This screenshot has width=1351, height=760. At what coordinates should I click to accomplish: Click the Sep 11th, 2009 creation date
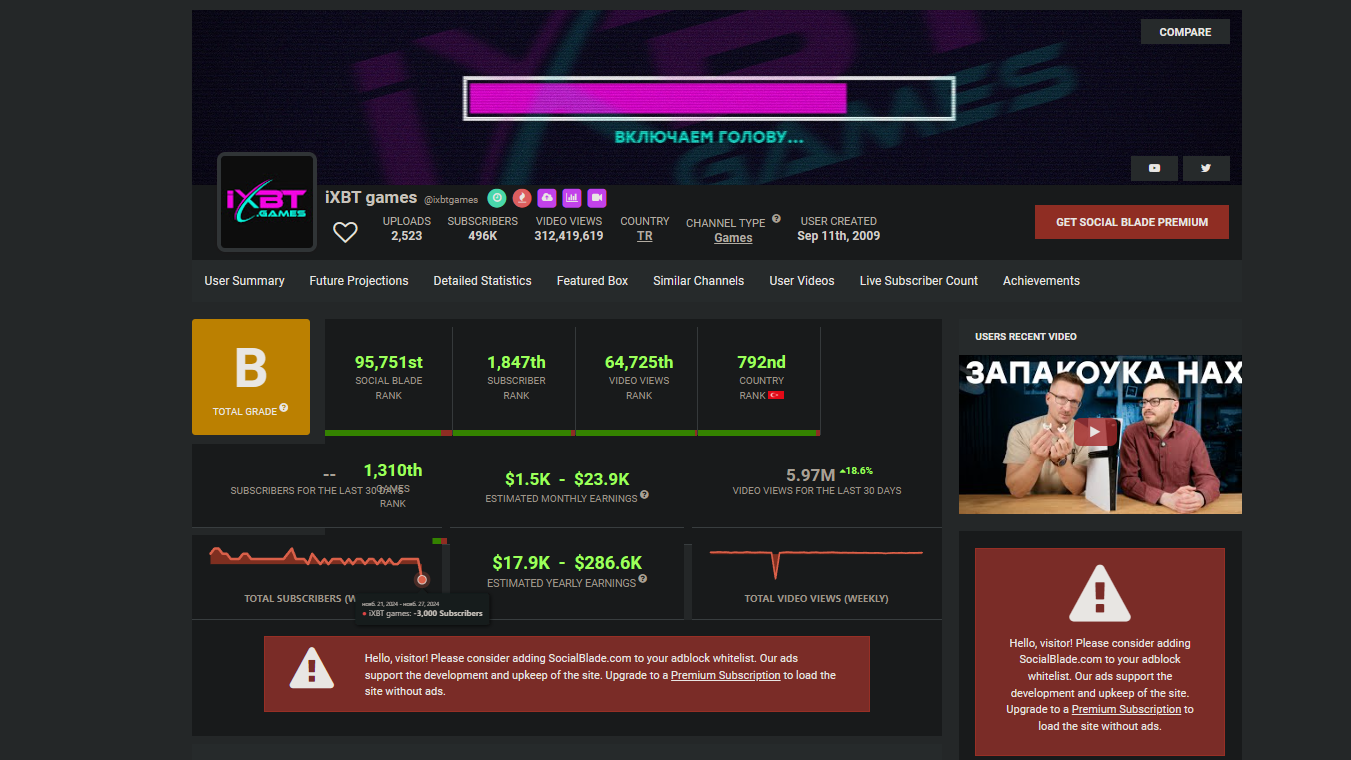839,236
